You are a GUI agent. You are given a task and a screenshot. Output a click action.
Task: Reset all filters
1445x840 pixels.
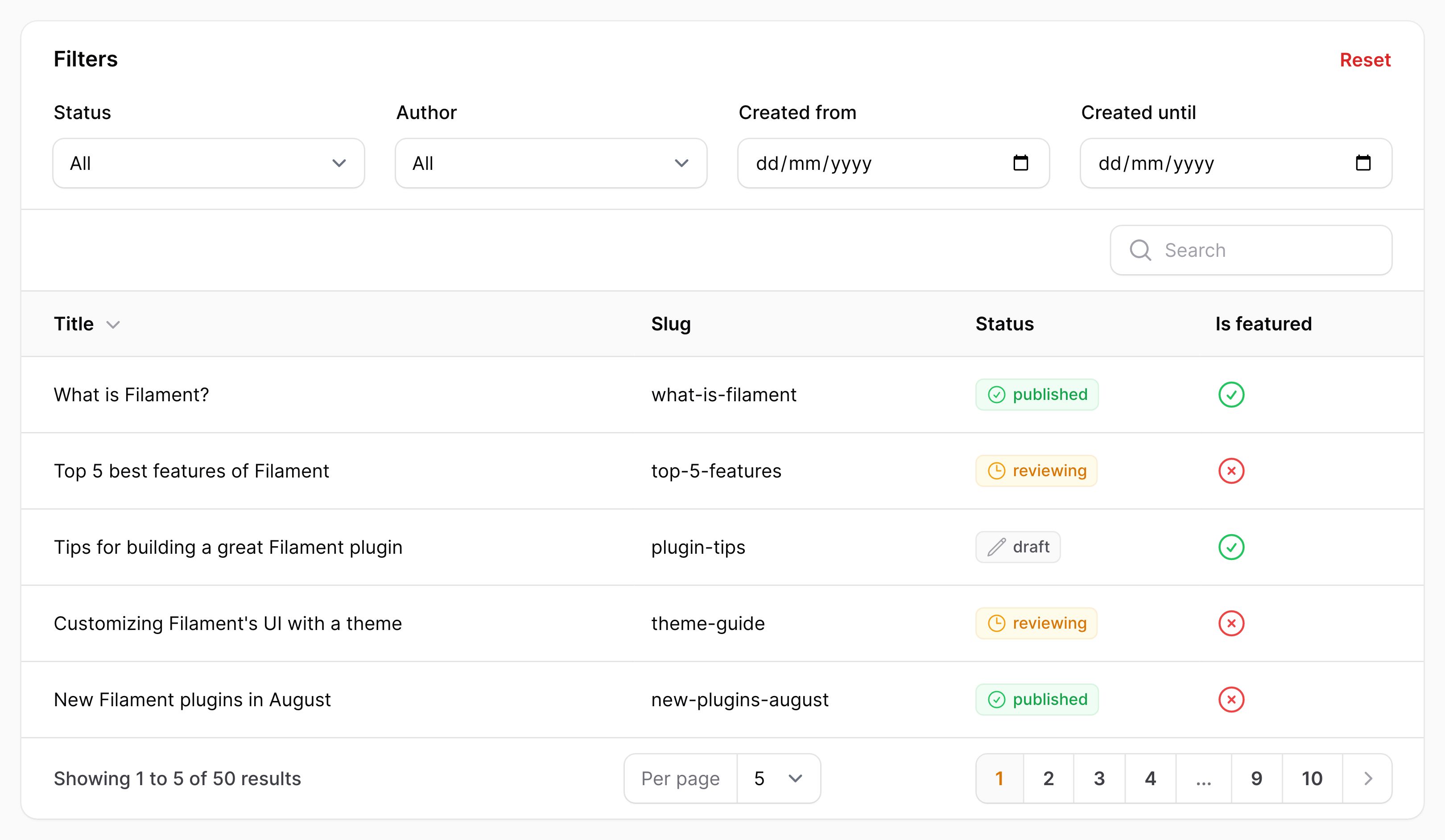(x=1365, y=60)
